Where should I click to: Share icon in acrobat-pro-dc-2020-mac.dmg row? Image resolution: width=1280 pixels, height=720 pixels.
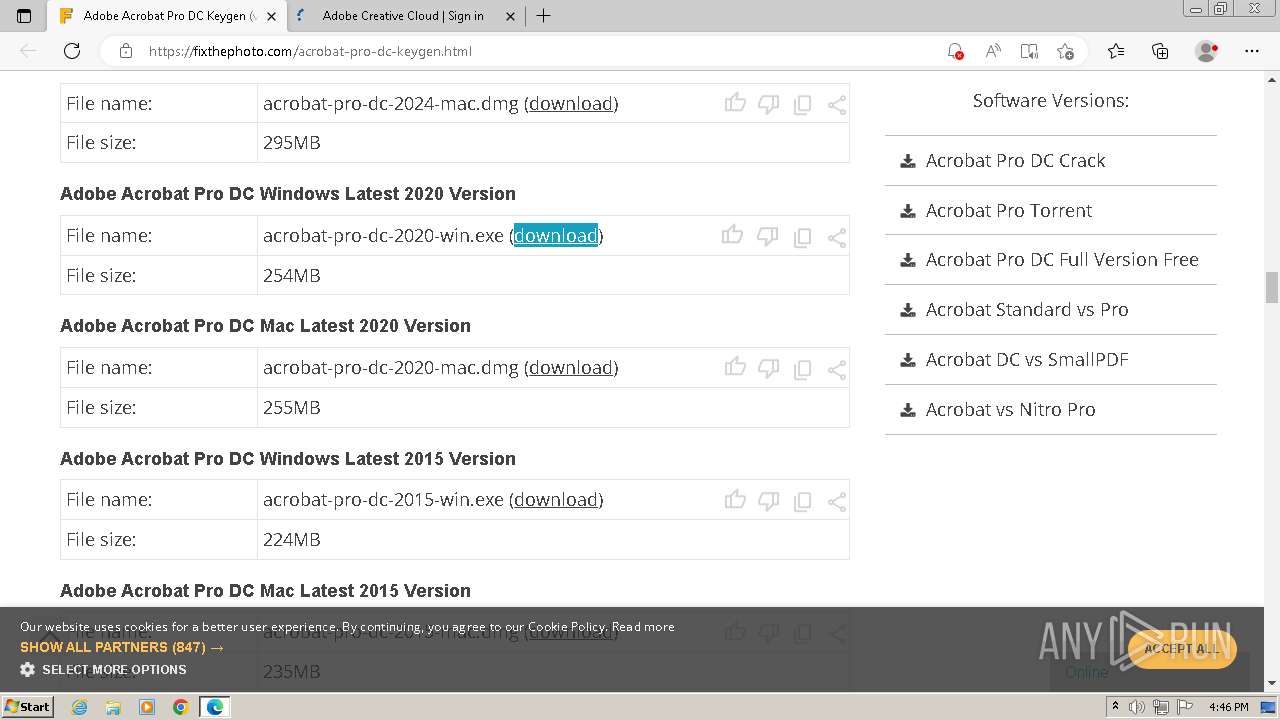tap(837, 368)
